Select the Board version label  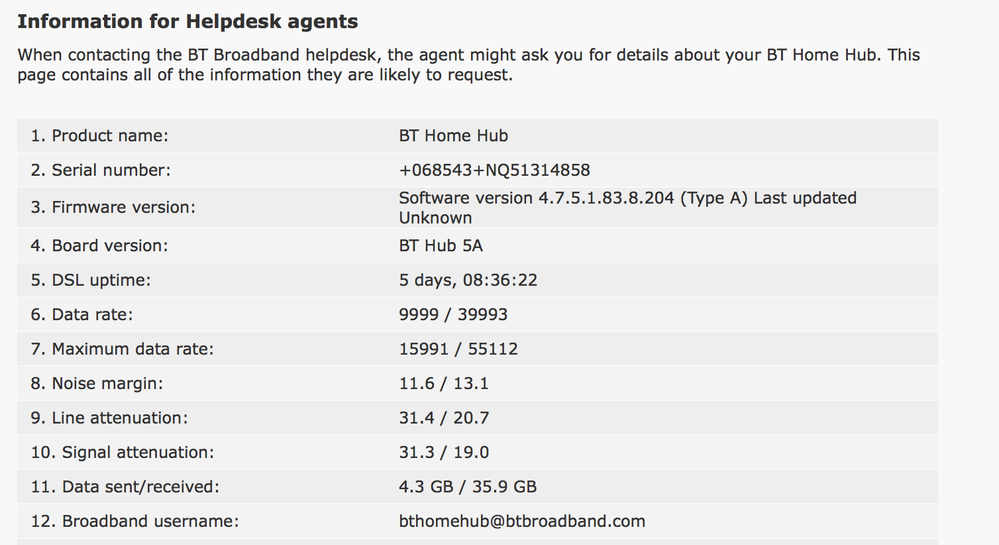(99, 245)
